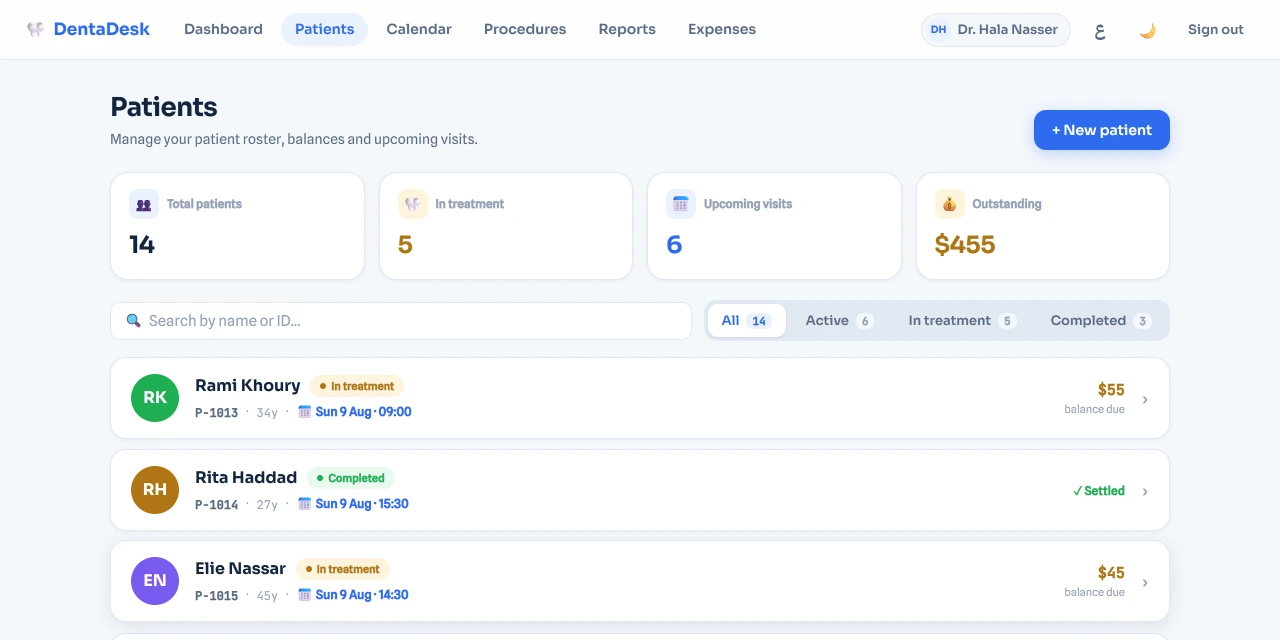
Task: Click the DH initials badge in the header
Action: tap(938, 30)
